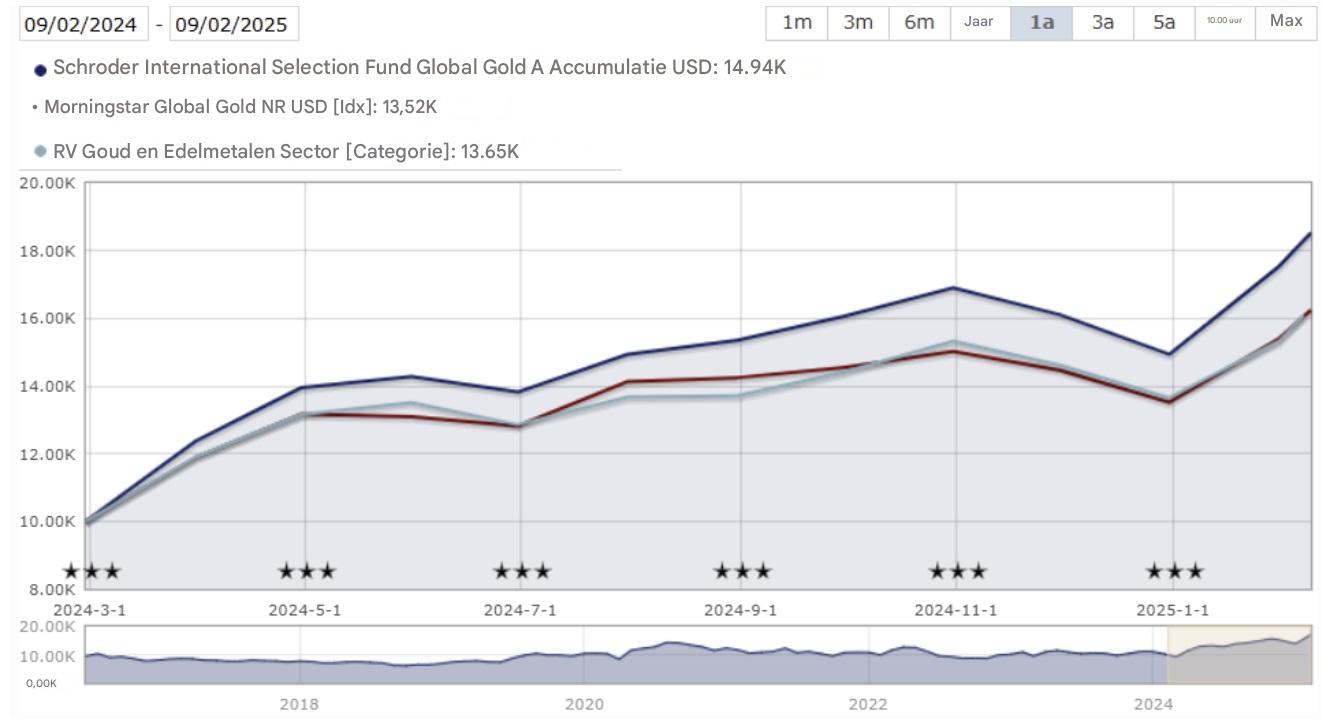Click the star rating marker near 2025-1-1
Viewport: 1322px width, 719px height.
coord(1173,572)
